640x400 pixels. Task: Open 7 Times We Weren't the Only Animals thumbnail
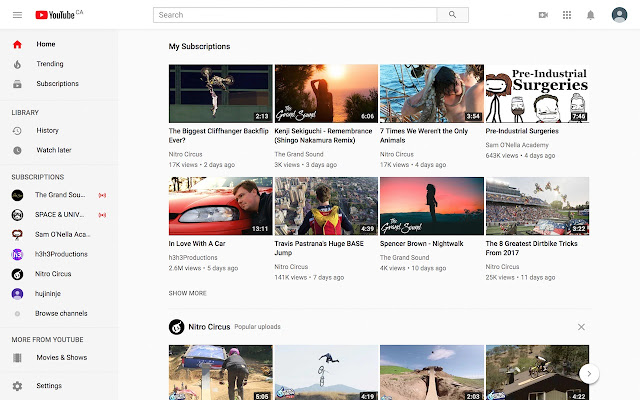(x=432, y=93)
